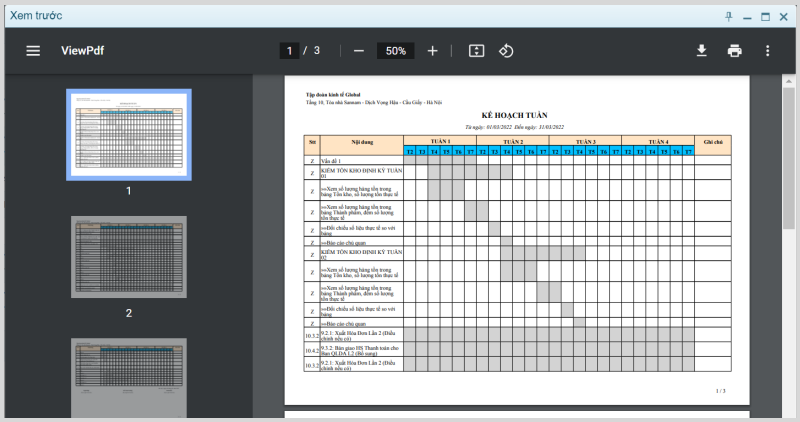Click the scrollbar up arrow
This screenshot has width=800, height=422.
coord(788,81)
